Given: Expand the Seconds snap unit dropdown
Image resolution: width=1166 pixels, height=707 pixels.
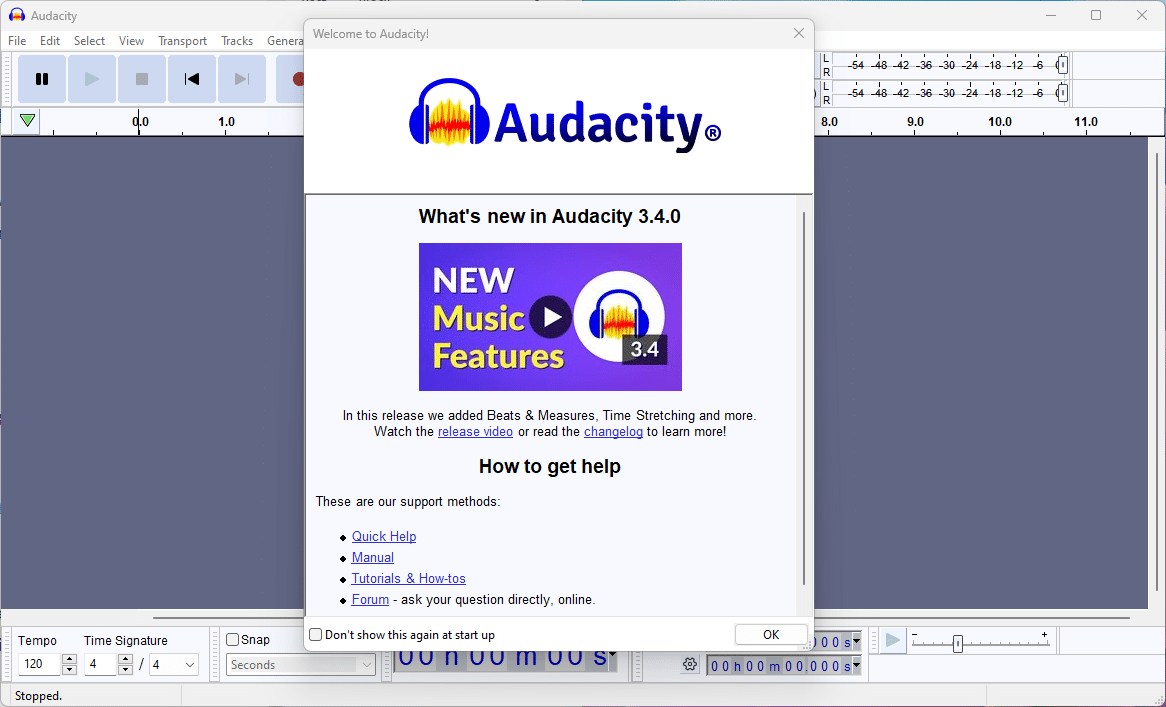Looking at the screenshot, I should click(x=366, y=665).
